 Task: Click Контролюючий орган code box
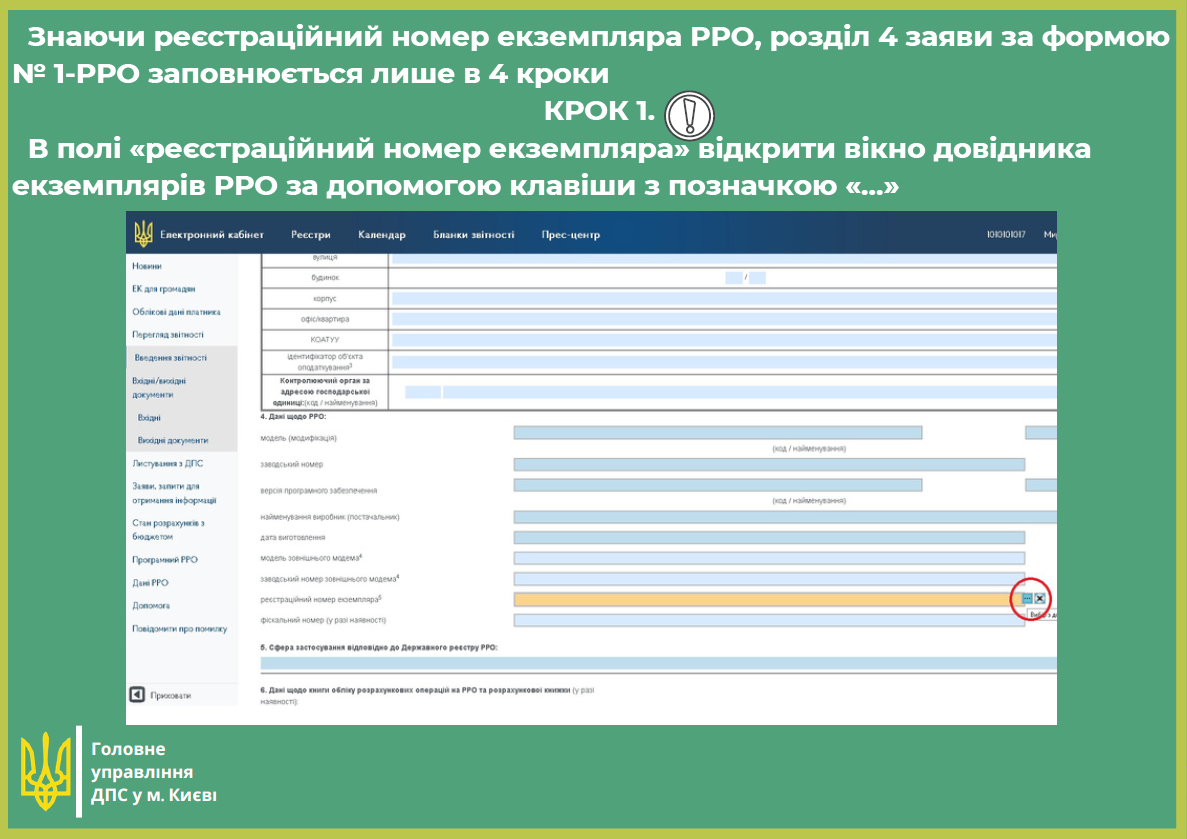pos(422,392)
